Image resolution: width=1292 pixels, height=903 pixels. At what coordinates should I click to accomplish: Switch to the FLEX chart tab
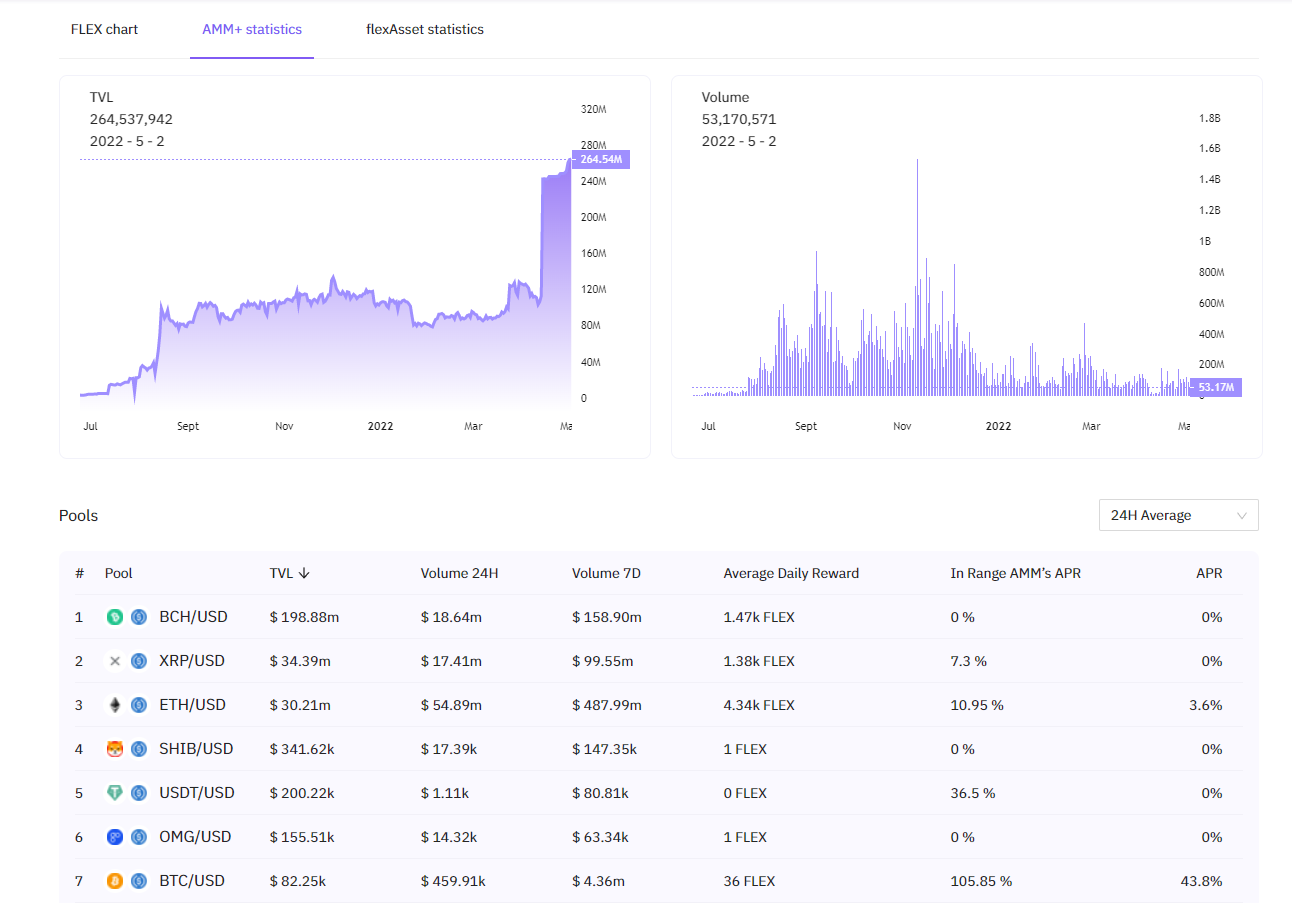coord(104,29)
